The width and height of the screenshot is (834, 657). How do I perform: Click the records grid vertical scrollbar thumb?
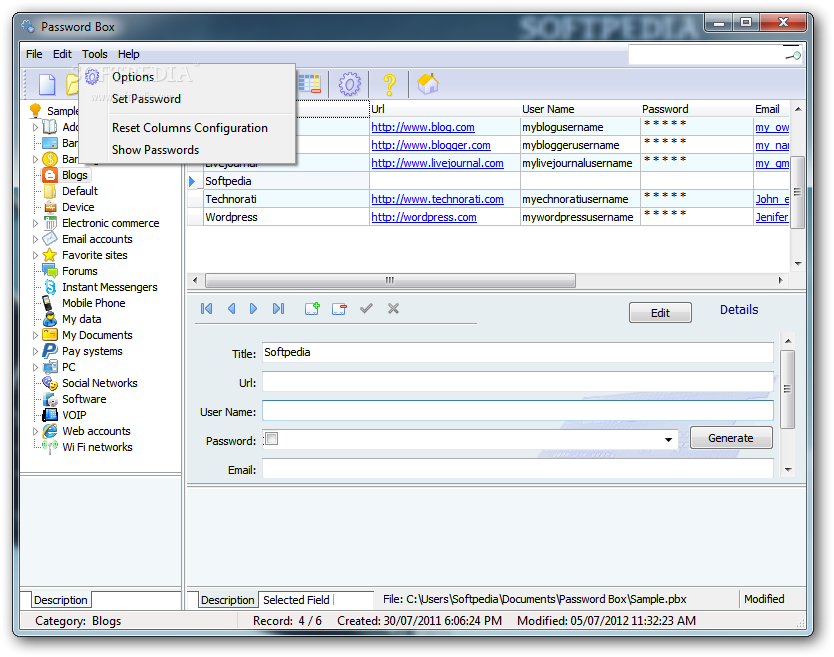click(x=796, y=192)
